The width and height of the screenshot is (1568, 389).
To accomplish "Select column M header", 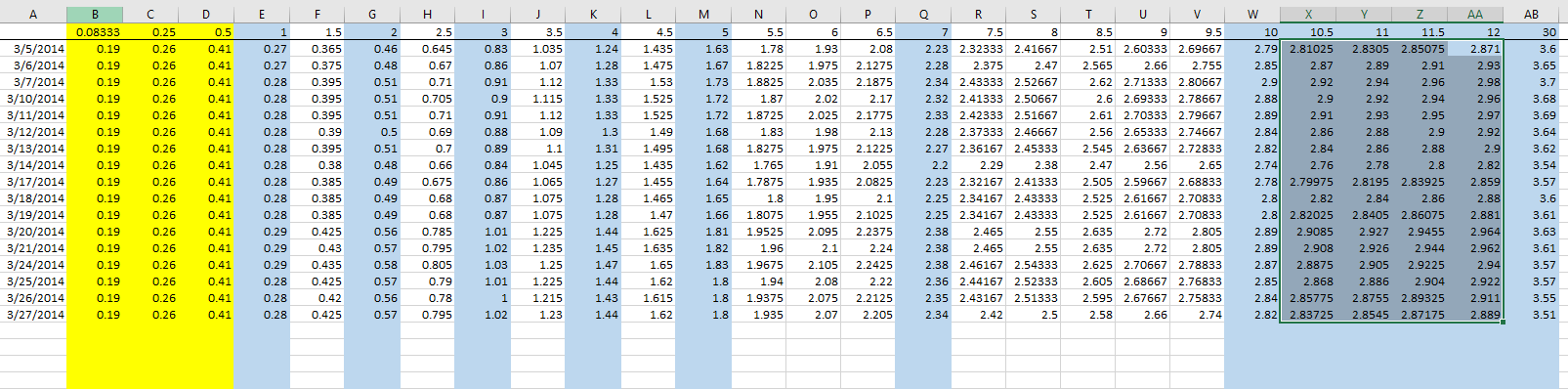I will point(703,15).
